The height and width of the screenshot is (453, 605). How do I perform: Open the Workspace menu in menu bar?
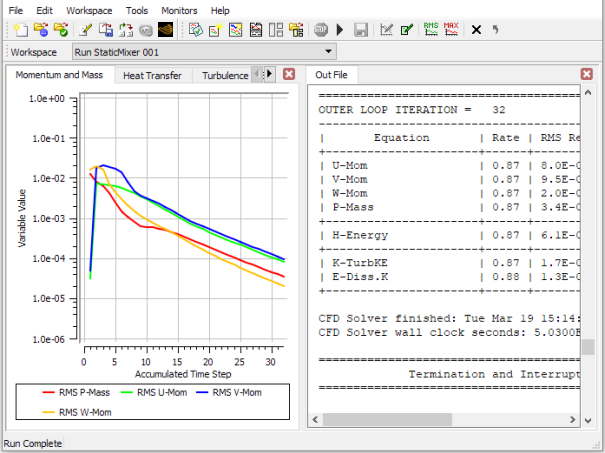tap(91, 10)
